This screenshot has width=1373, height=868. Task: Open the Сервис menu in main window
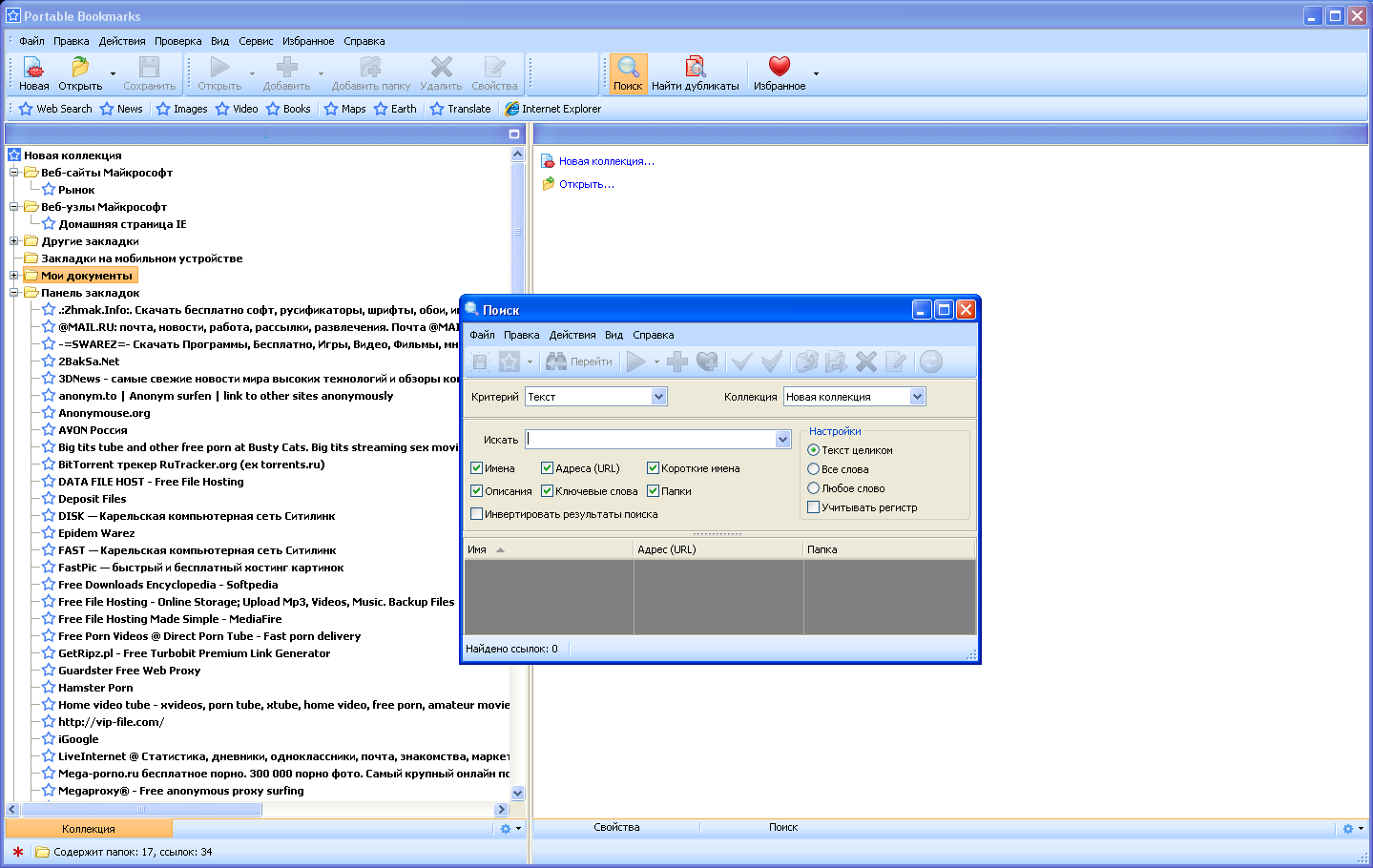coord(256,41)
